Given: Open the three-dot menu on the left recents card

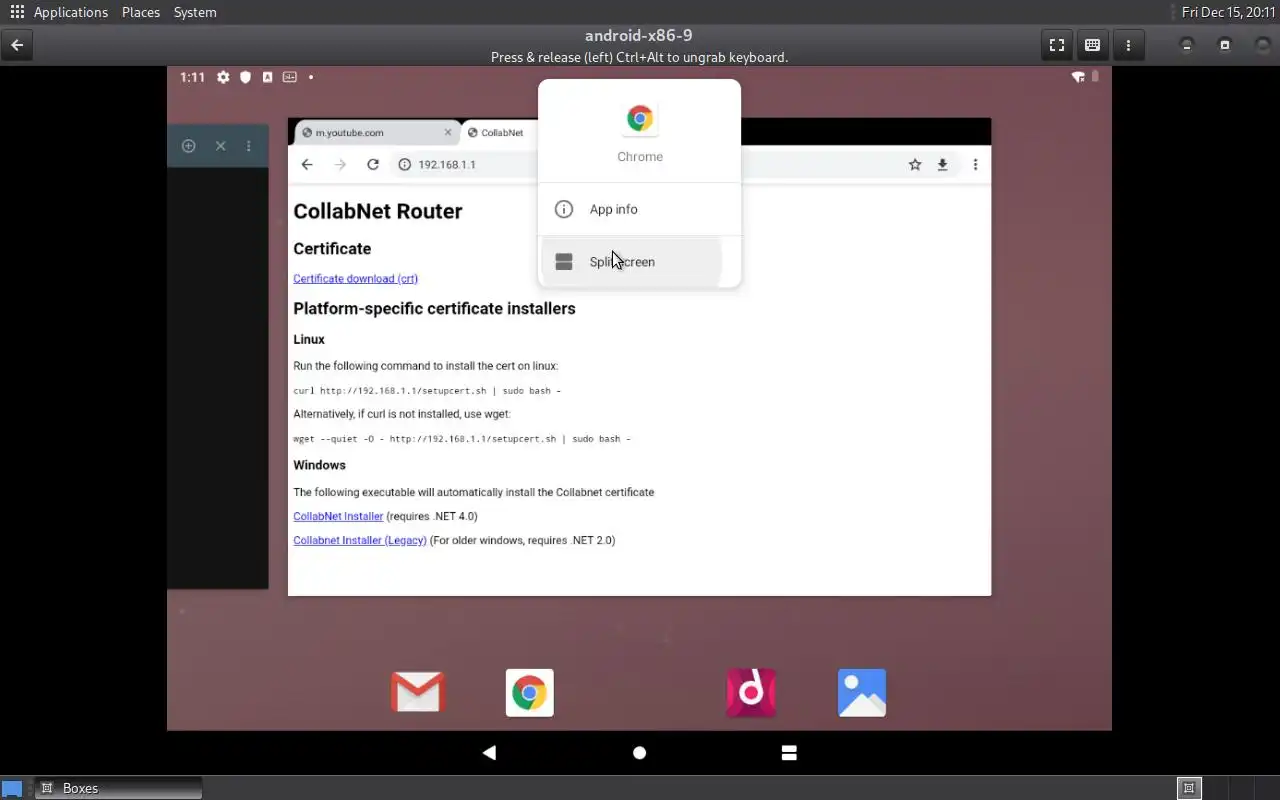Looking at the screenshot, I should [x=249, y=146].
